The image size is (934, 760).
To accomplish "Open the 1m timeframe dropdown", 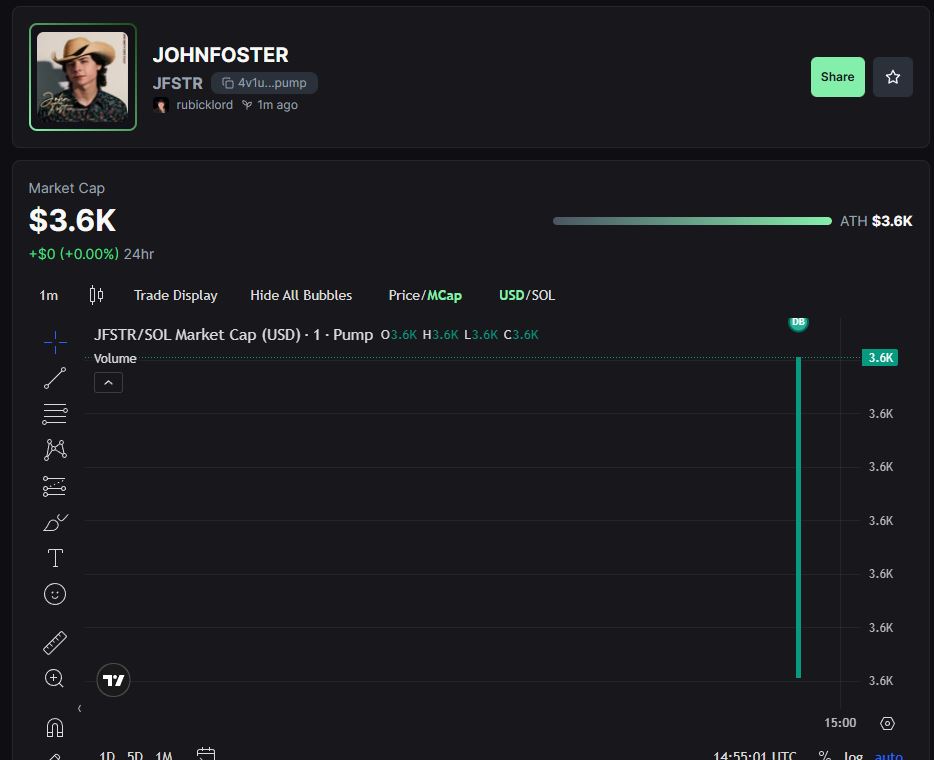I will [48, 295].
